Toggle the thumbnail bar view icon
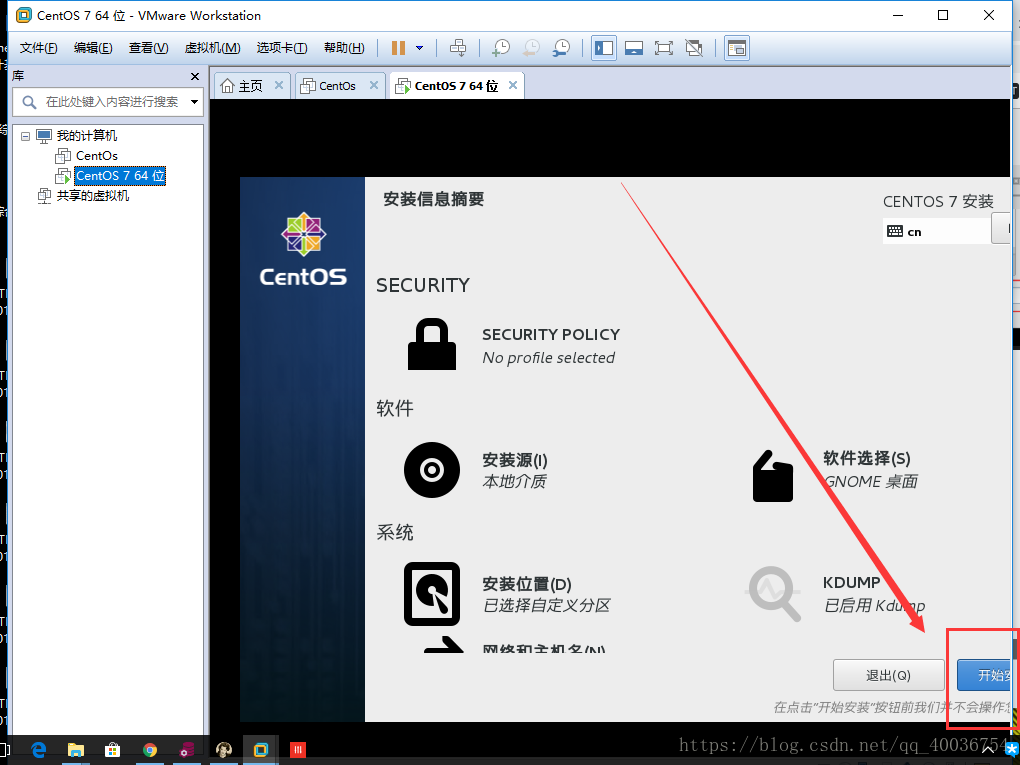This screenshot has width=1020, height=765. point(634,48)
